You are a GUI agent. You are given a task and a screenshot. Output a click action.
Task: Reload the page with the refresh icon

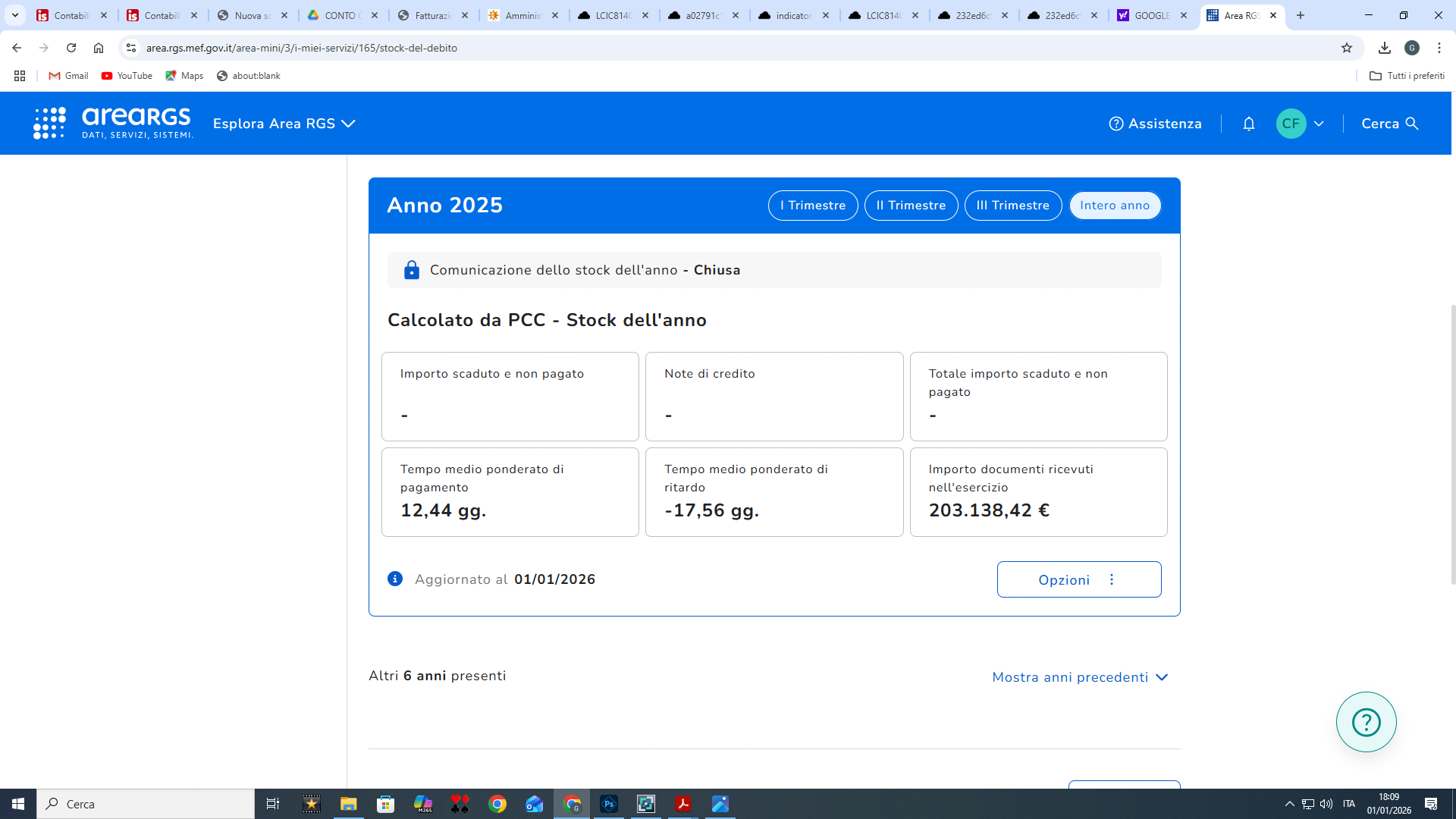point(71,48)
